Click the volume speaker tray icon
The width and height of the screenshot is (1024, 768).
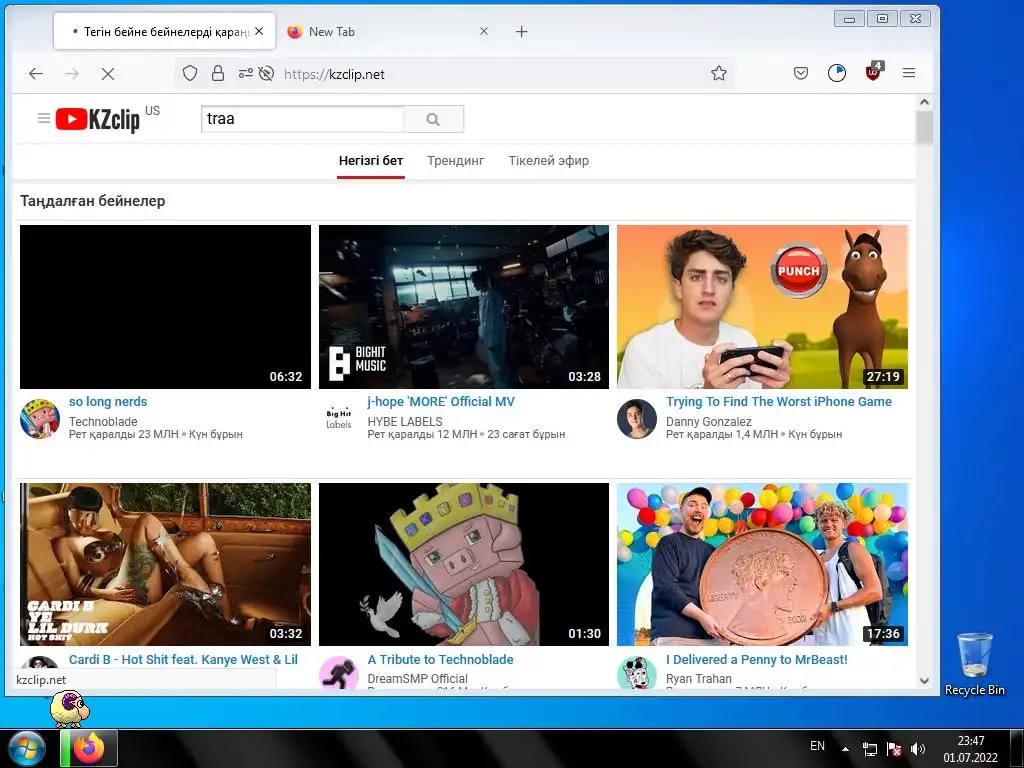[x=918, y=749]
